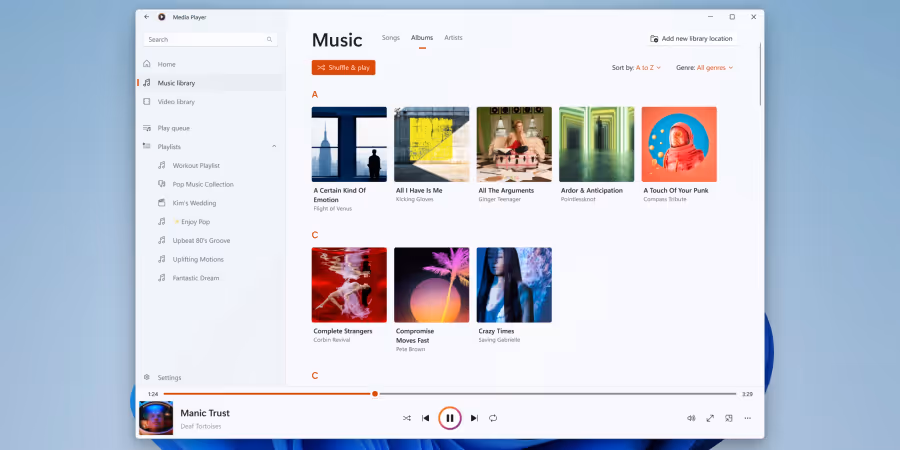Click the letter A section header
Viewport: 900px width, 450px height.
tap(315, 95)
